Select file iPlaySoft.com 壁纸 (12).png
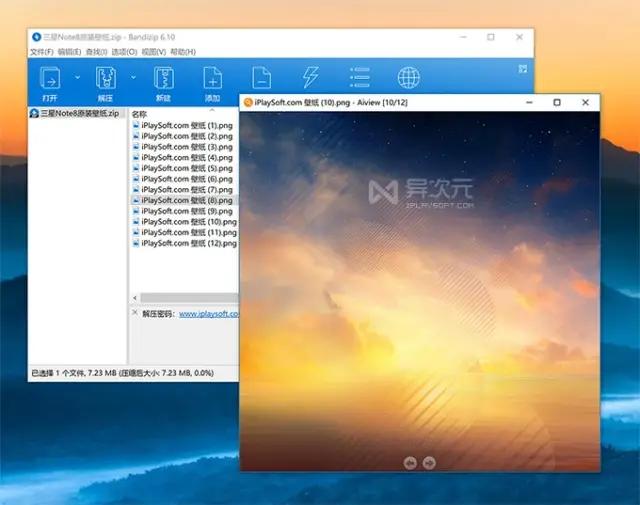 [x=189, y=243]
